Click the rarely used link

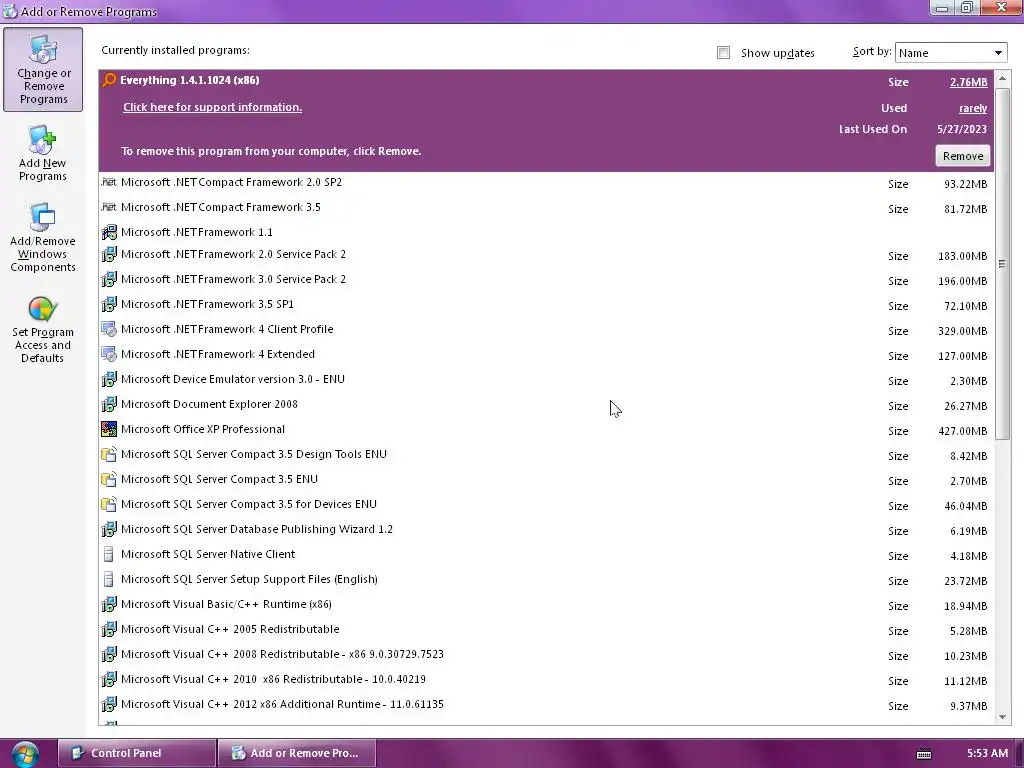pos(973,108)
